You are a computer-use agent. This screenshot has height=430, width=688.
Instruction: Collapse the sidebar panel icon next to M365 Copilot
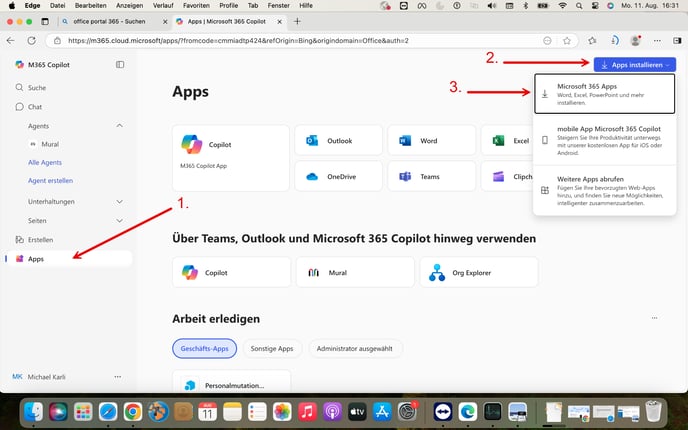click(120, 64)
